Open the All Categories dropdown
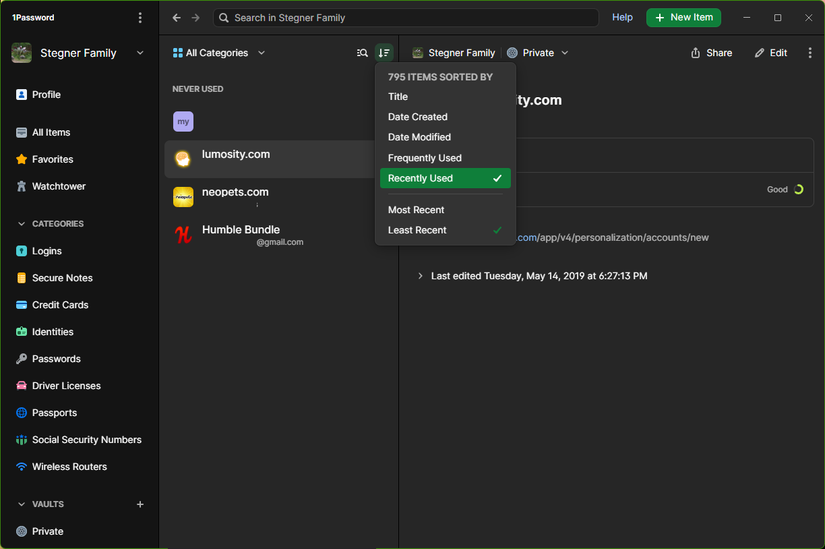The height and width of the screenshot is (549, 825). pyautogui.click(x=219, y=53)
